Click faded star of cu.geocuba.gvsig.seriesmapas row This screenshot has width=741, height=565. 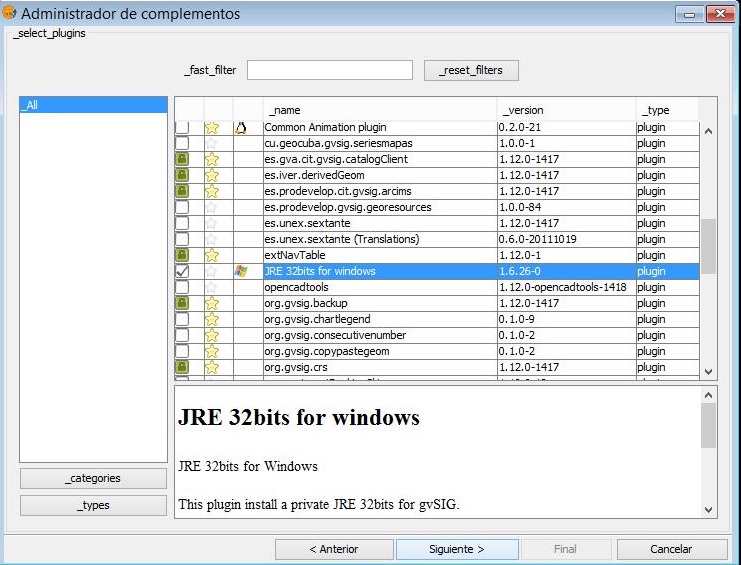212,143
